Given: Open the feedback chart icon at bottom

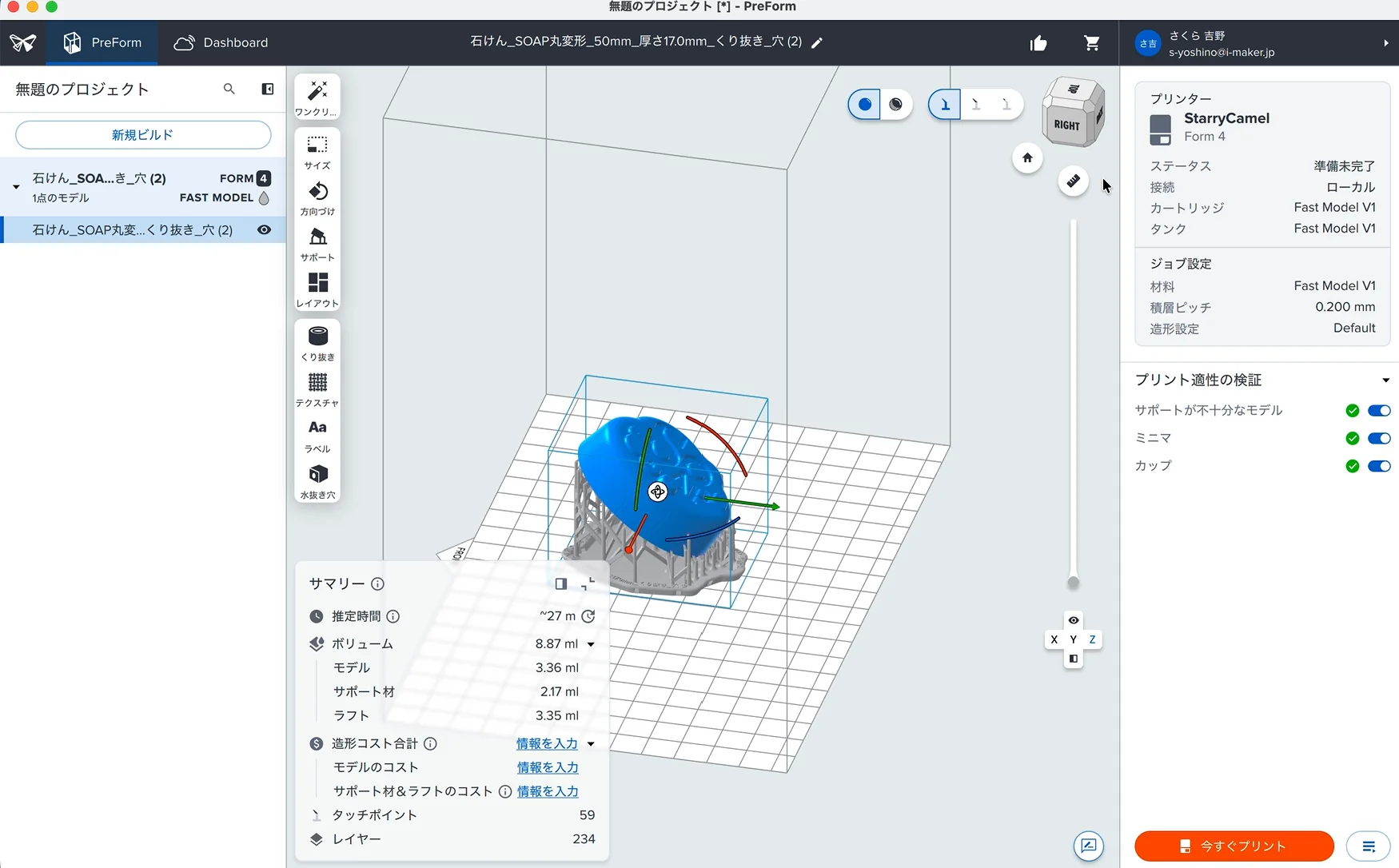Looking at the screenshot, I should (x=1089, y=846).
